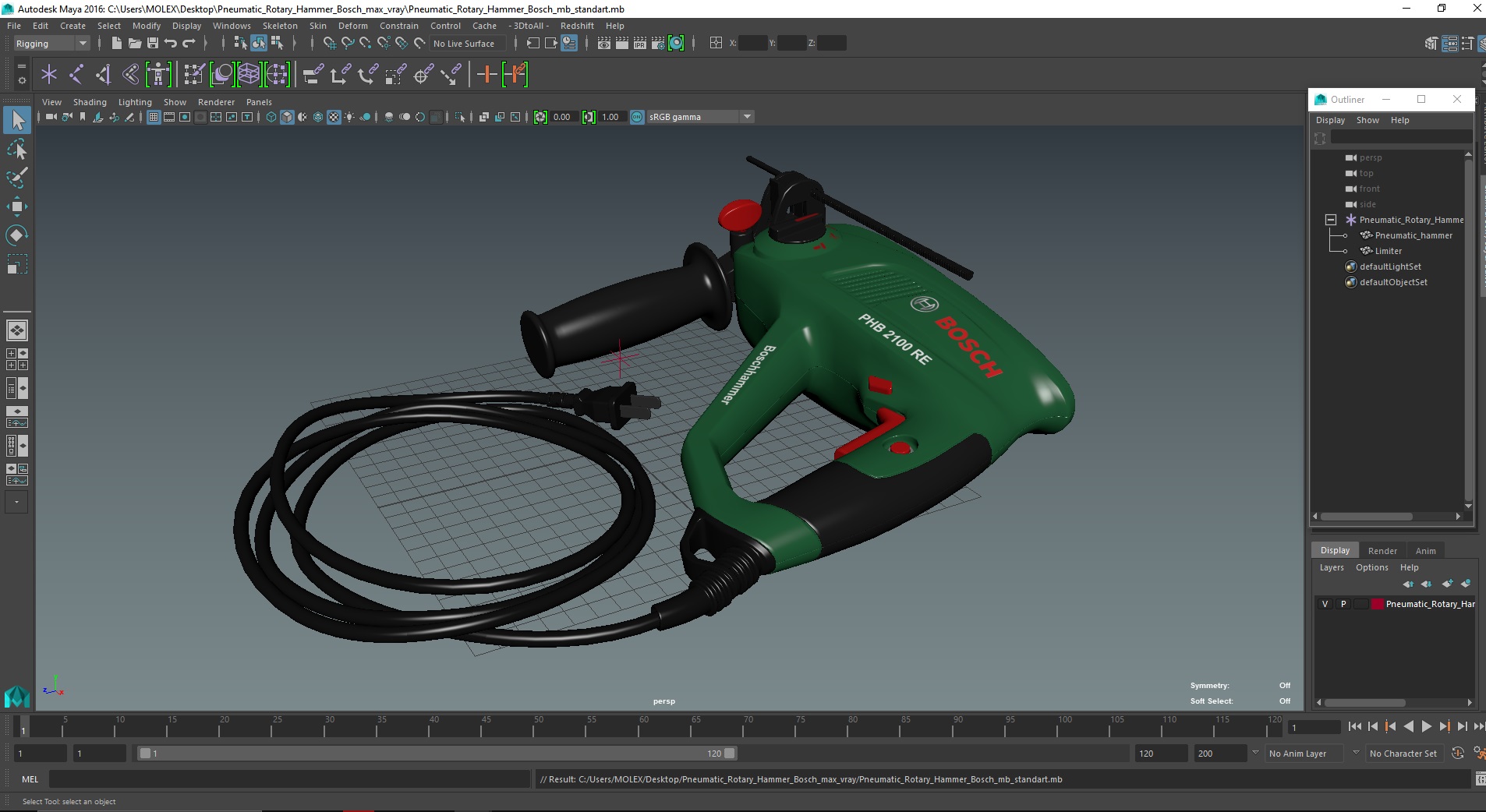Open the Deform menu

(x=352, y=26)
